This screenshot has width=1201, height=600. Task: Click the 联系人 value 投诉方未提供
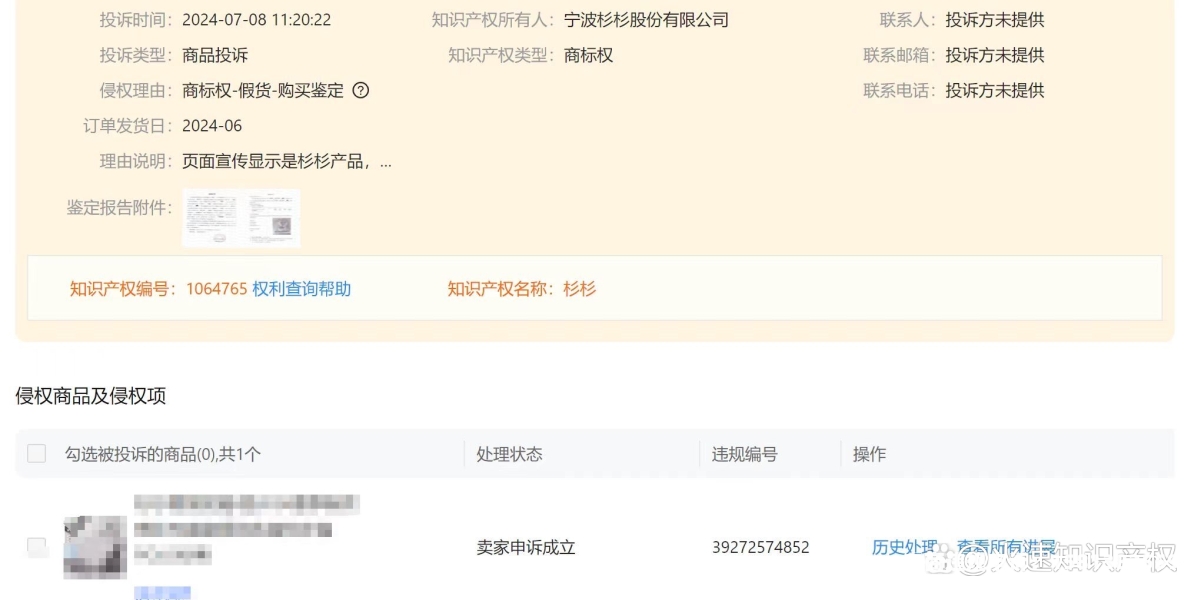[x=995, y=20]
